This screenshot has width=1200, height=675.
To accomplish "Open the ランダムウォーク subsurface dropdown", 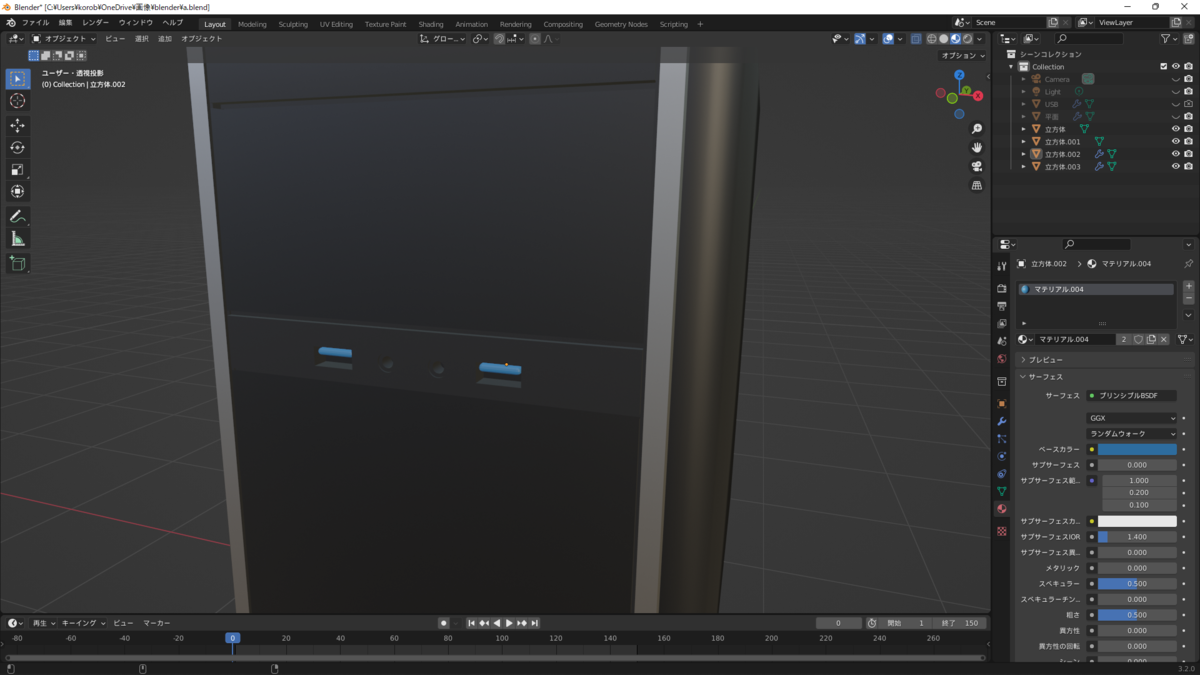I will click(1132, 434).
